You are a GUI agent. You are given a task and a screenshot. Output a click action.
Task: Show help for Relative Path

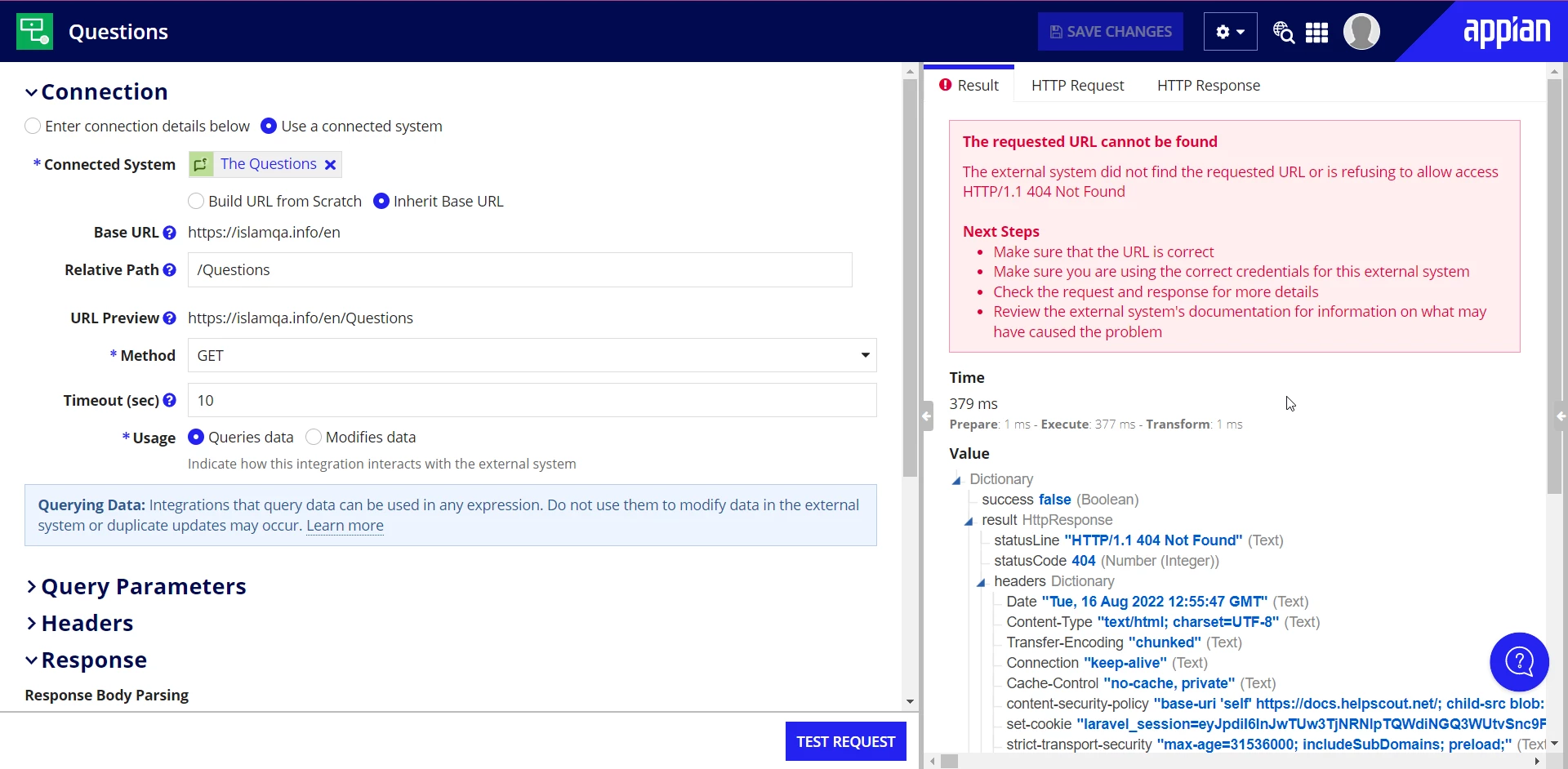coord(169,270)
